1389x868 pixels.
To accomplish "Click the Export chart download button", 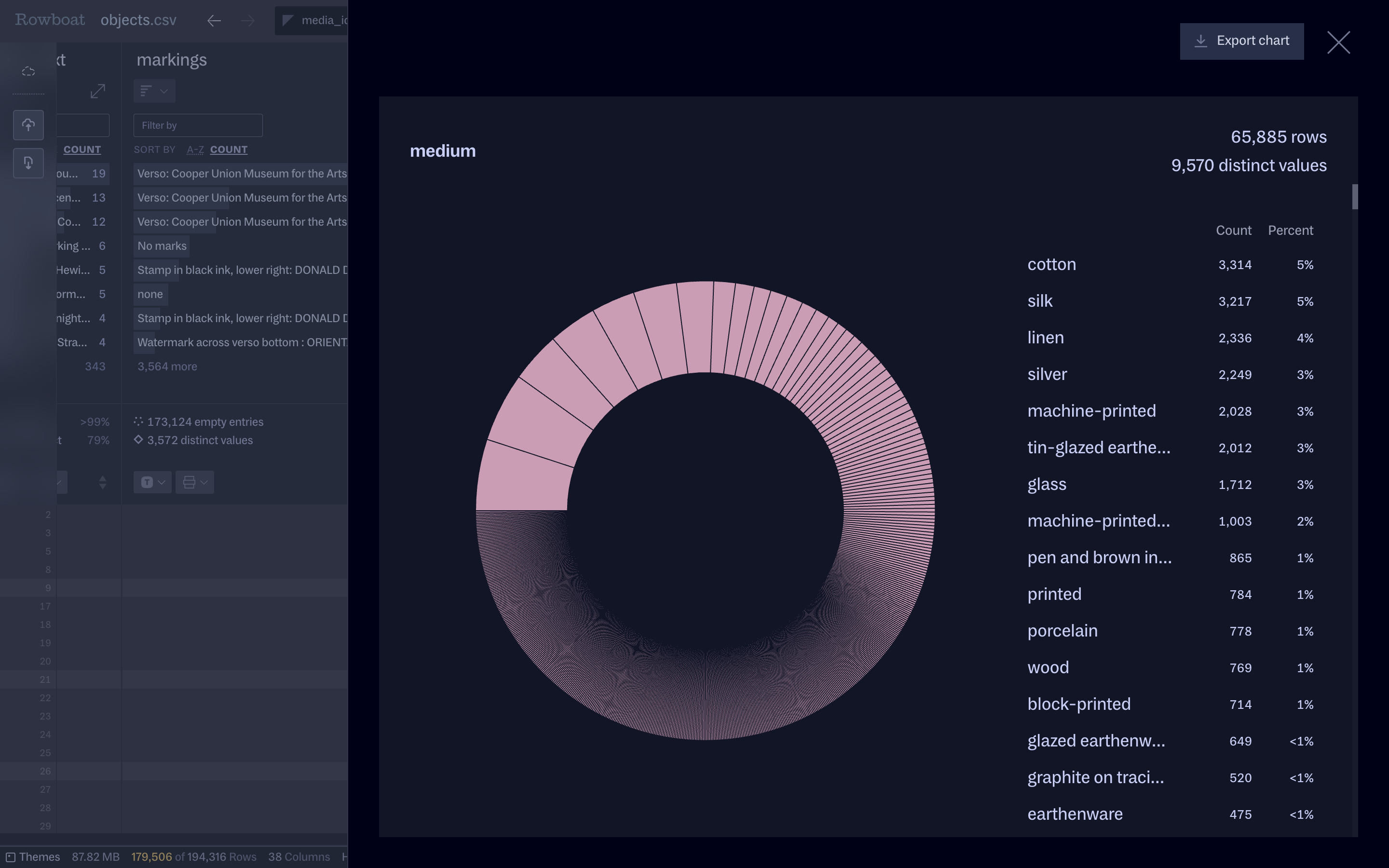I will pos(1241,41).
